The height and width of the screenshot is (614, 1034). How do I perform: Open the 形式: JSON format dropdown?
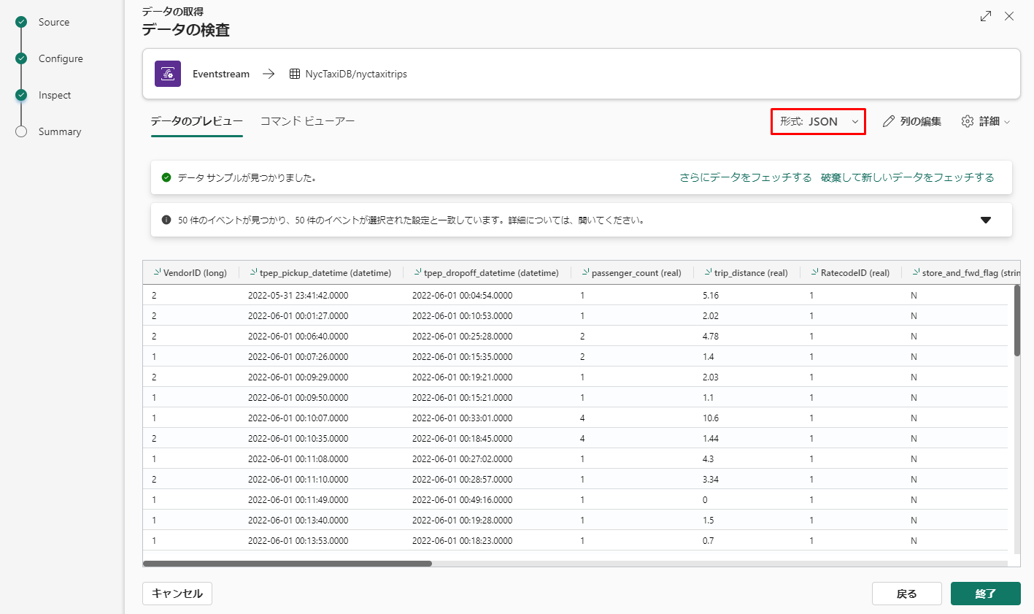point(818,122)
